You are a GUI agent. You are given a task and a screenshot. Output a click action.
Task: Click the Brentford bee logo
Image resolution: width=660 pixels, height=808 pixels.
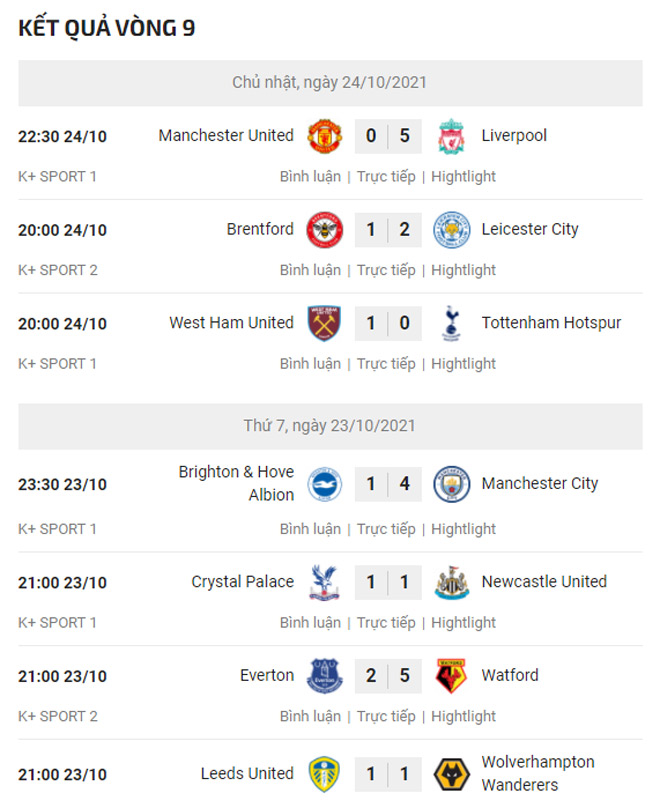324,230
